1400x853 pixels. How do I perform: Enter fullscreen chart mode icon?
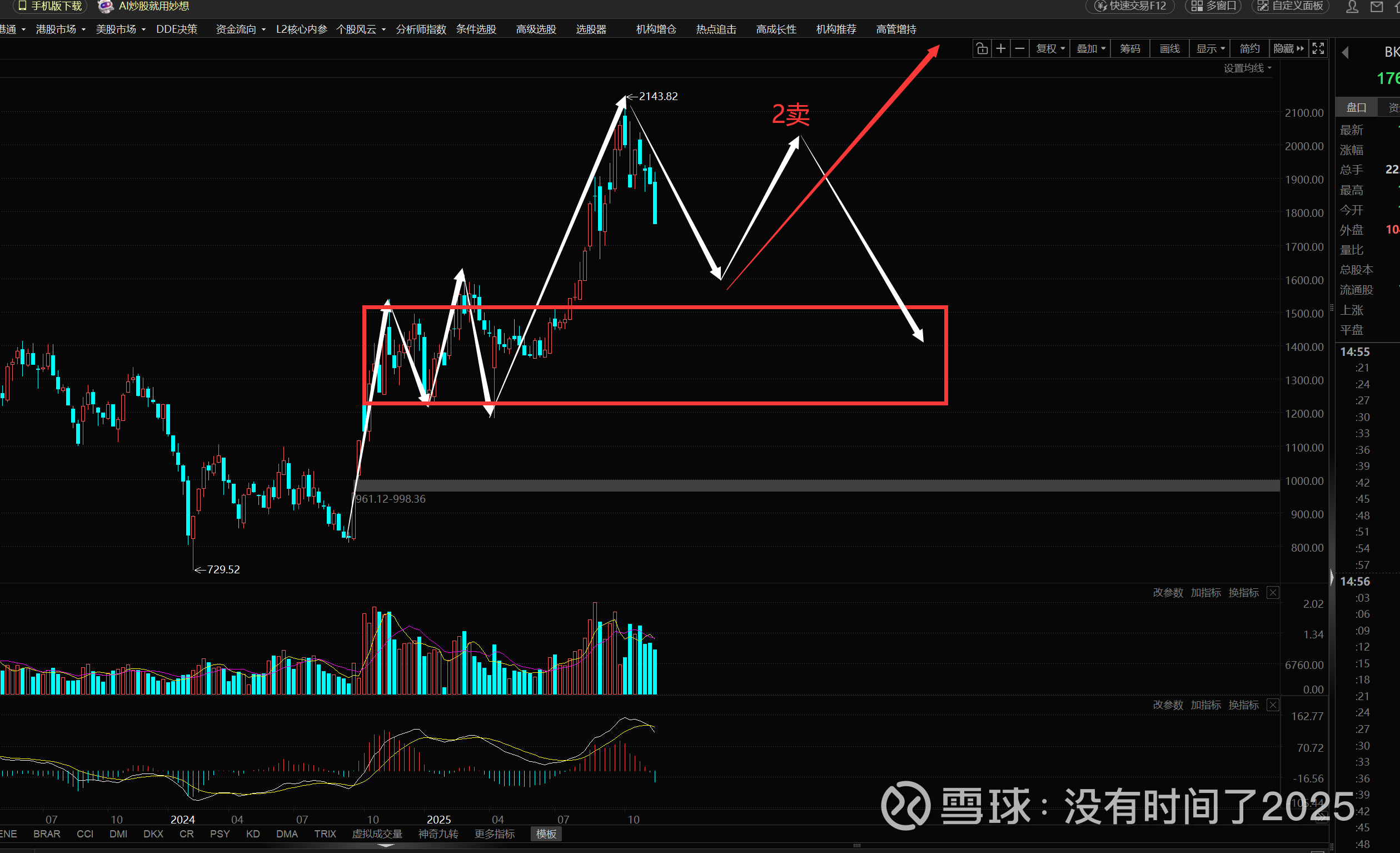click(x=1318, y=49)
